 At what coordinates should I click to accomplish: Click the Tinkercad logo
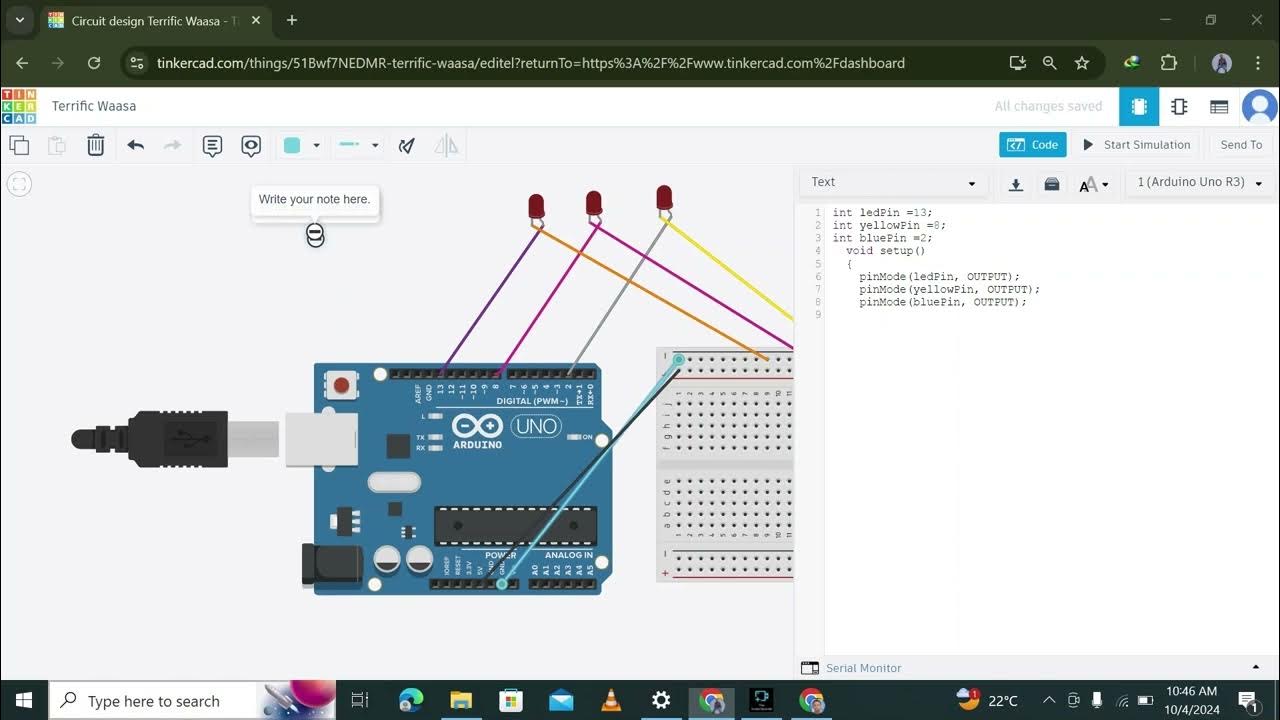pyautogui.click(x=19, y=106)
